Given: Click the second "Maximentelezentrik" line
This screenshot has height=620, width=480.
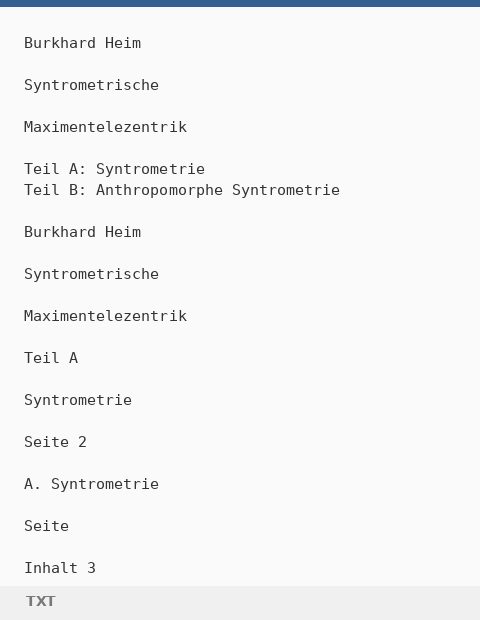Looking at the screenshot, I should 105,316.
